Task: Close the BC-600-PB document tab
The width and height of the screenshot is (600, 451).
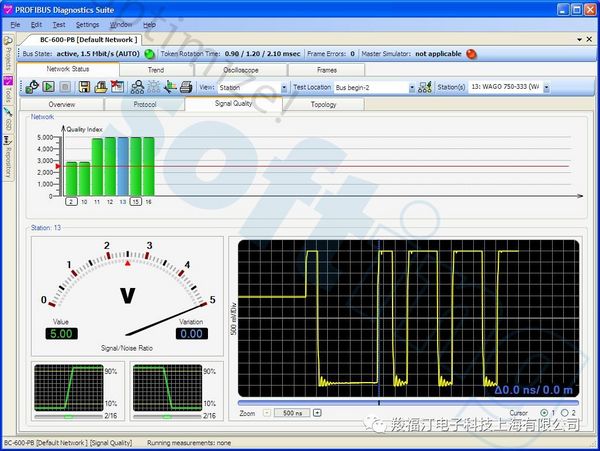Action: point(589,39)
